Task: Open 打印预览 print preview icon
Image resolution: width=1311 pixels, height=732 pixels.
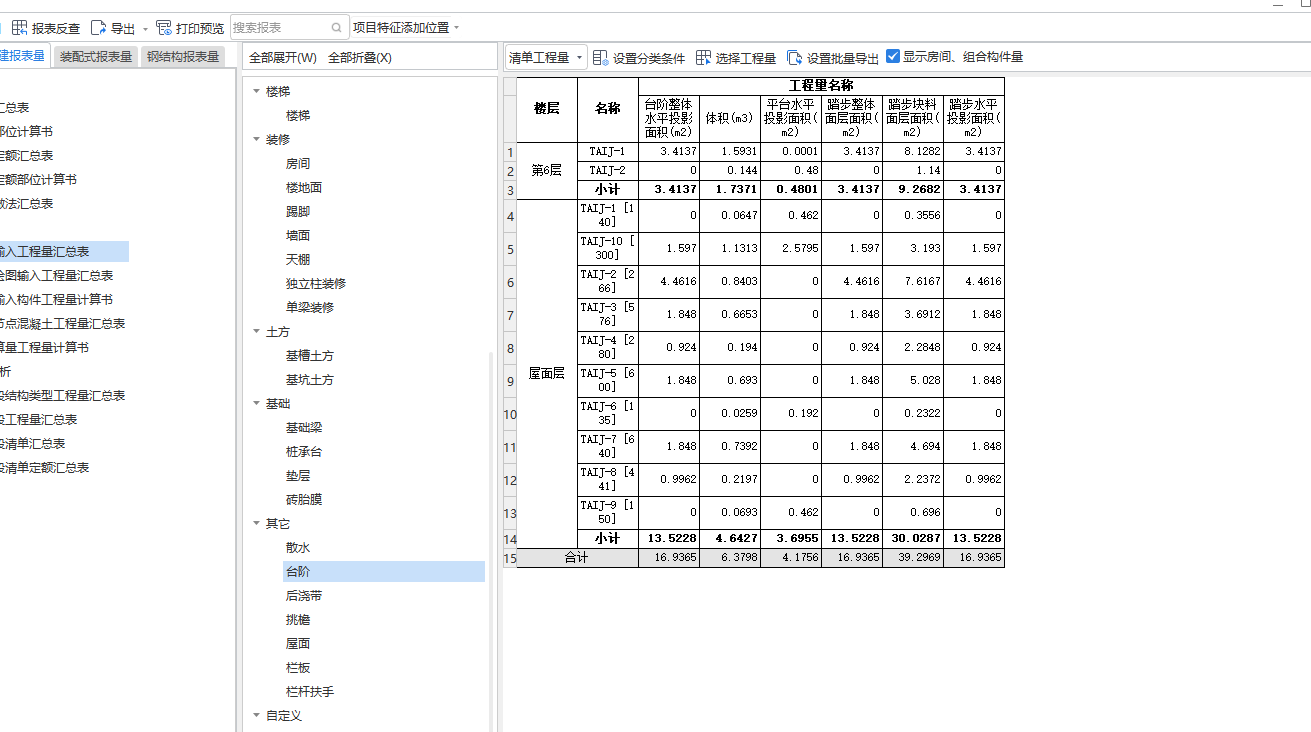Action: (x=164, y=28)
